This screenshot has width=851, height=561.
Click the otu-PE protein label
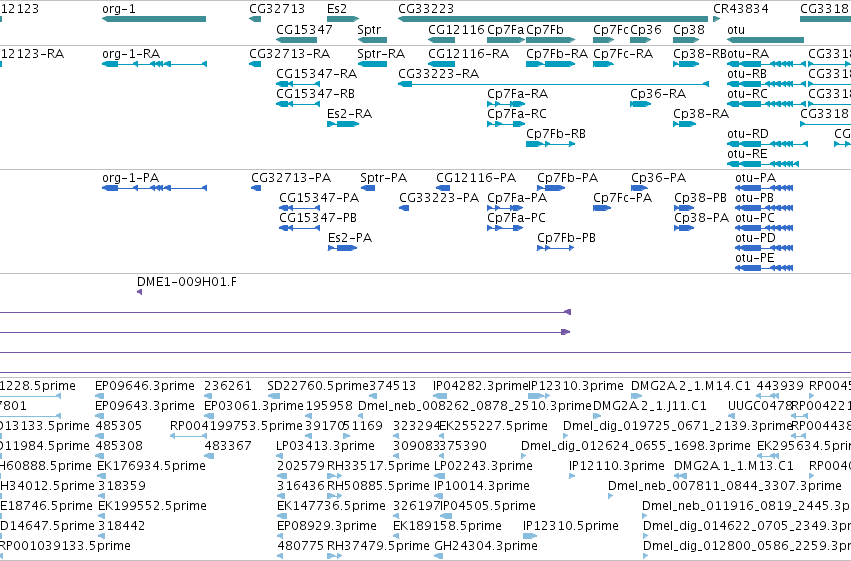pos(754,258)
